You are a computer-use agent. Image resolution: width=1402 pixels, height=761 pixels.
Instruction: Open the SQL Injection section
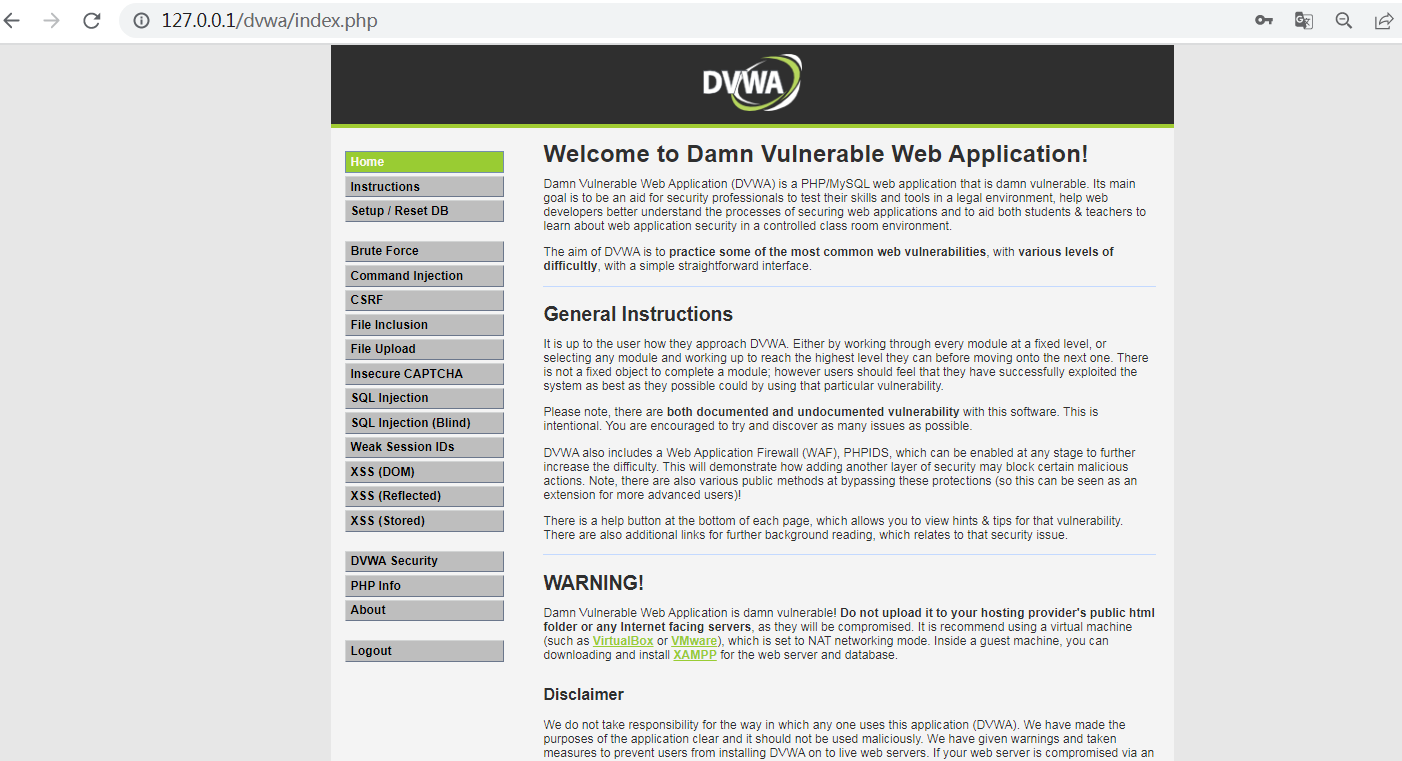coord(424,397)
